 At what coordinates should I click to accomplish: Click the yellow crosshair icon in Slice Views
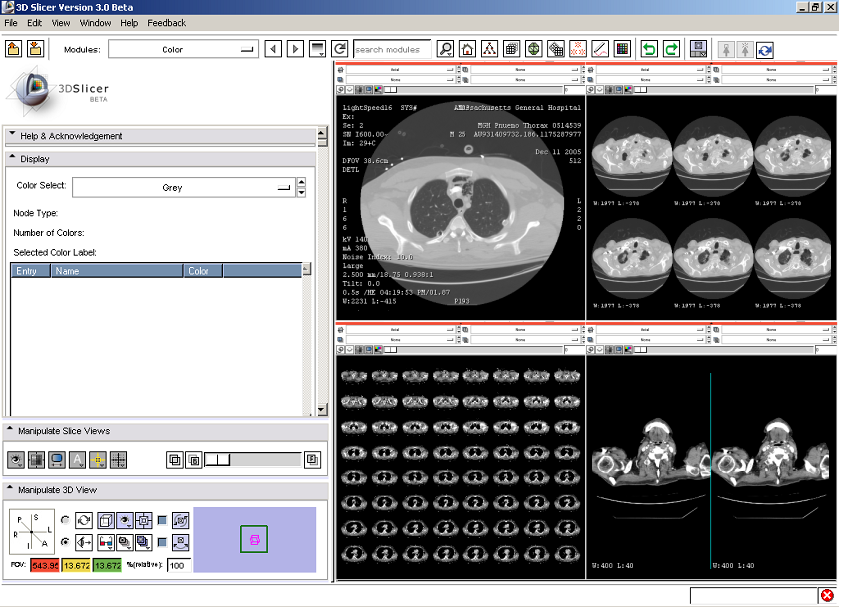[x=98, y=460]
